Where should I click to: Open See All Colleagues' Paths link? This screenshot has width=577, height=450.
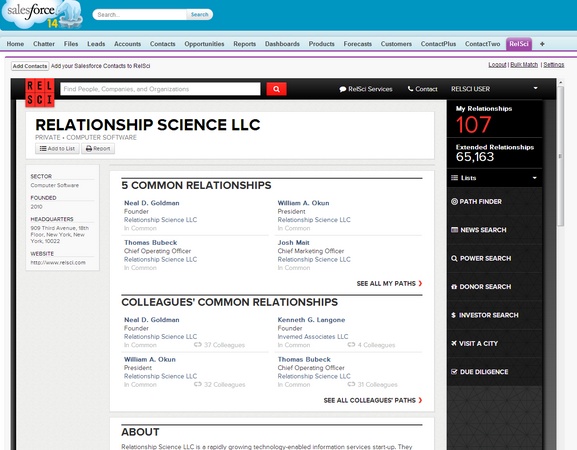pyautogui.click(x=369, y=400)
